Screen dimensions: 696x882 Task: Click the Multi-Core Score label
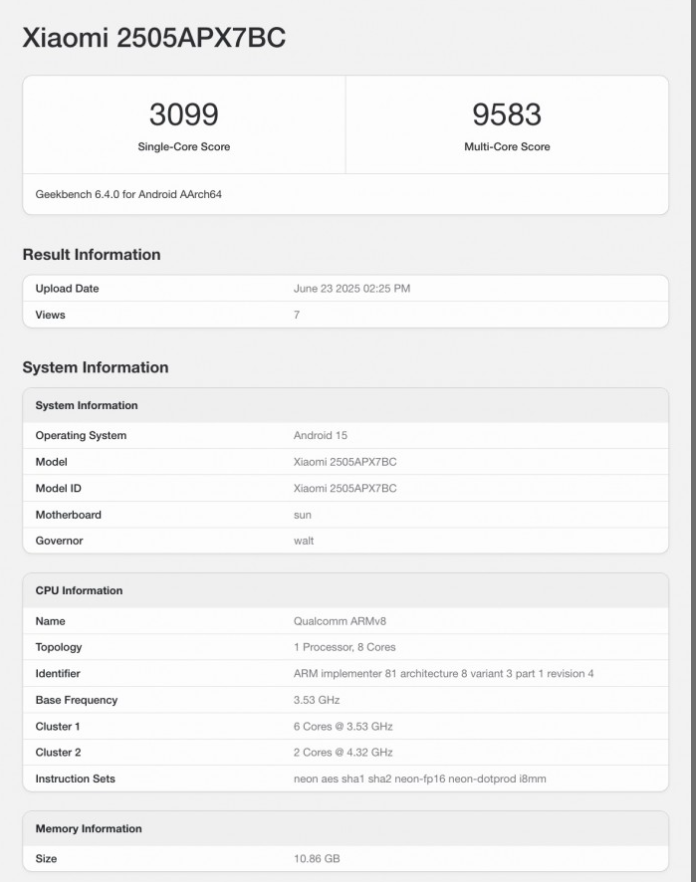pos(507,147)
